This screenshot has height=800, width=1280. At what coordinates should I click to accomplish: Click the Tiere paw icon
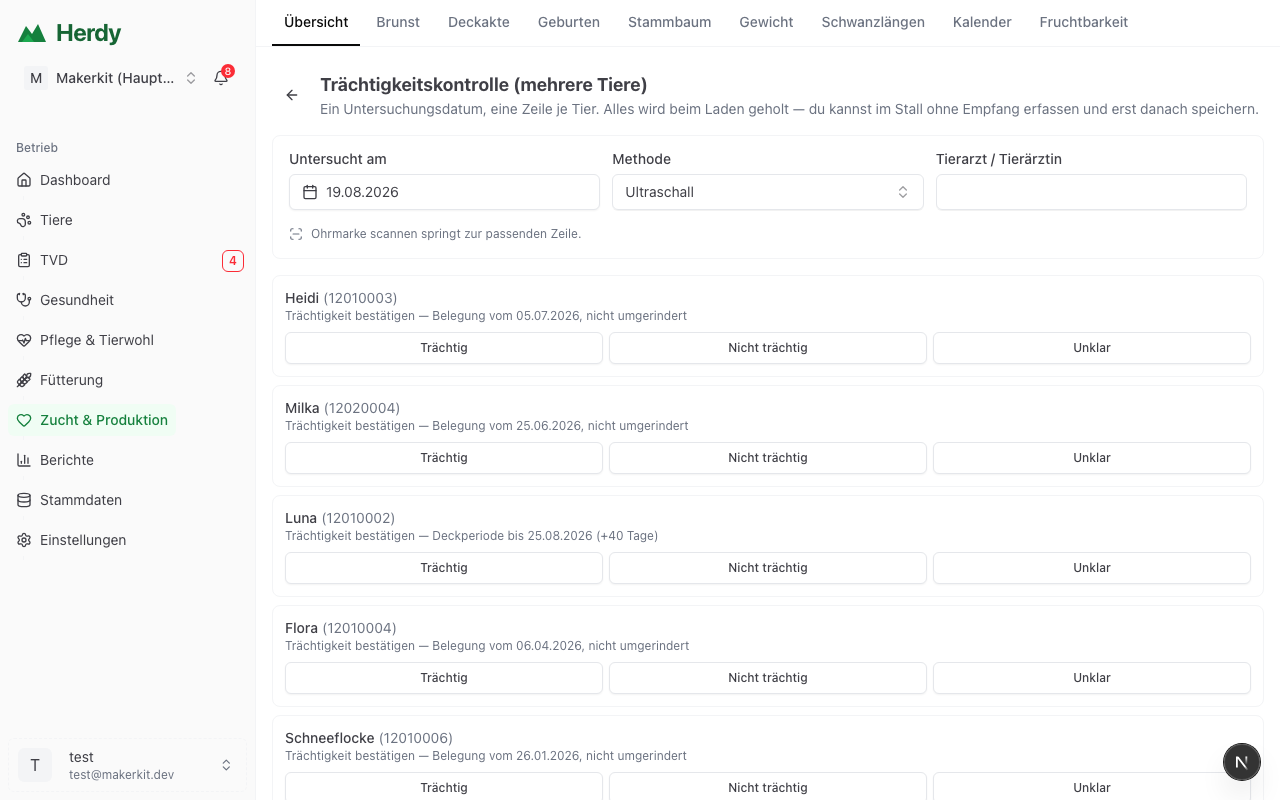[x=24, y=220]
